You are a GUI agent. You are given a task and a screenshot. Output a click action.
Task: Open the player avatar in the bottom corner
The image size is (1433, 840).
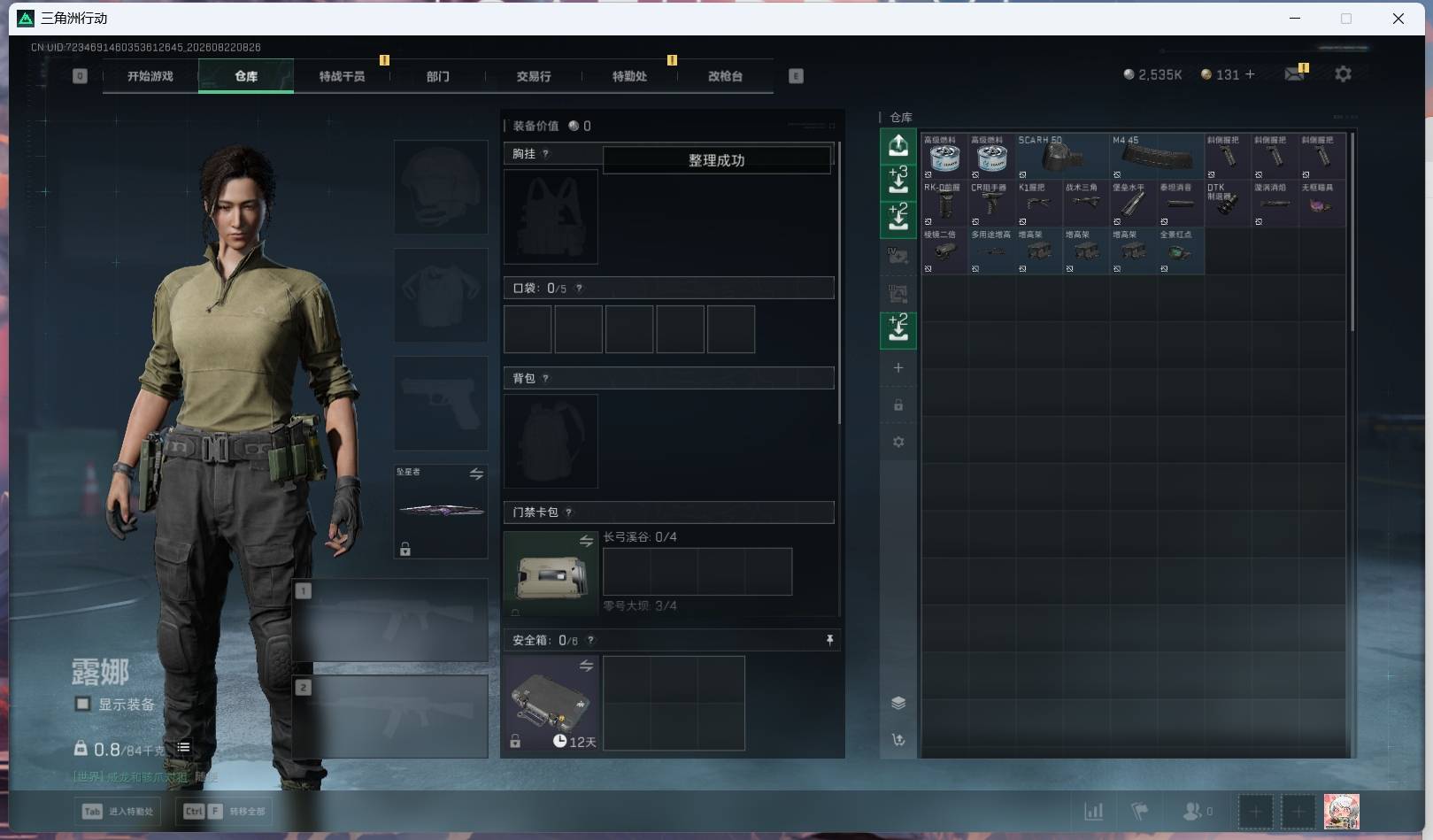[1341, 812]
